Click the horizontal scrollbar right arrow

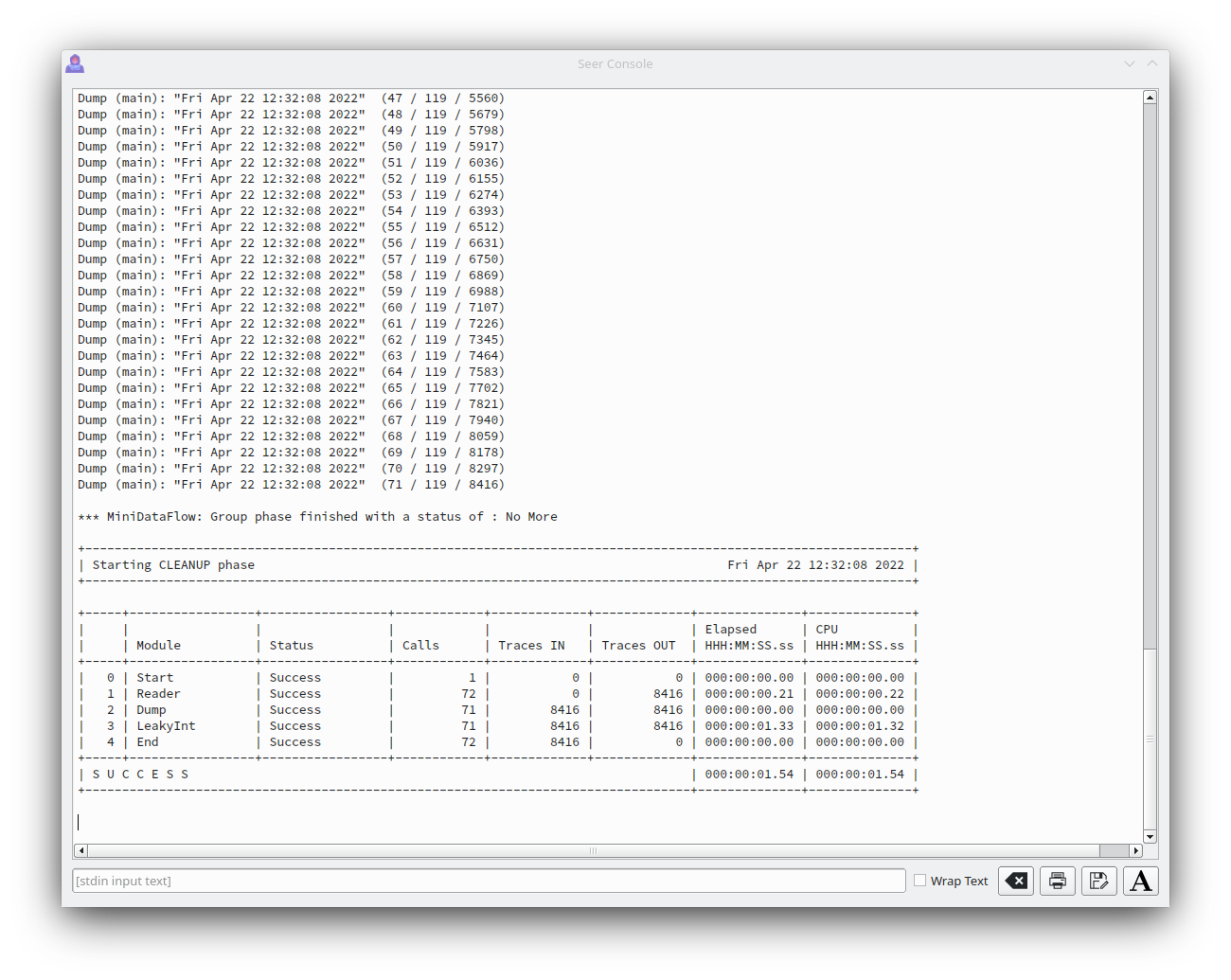coord(1136,850)
